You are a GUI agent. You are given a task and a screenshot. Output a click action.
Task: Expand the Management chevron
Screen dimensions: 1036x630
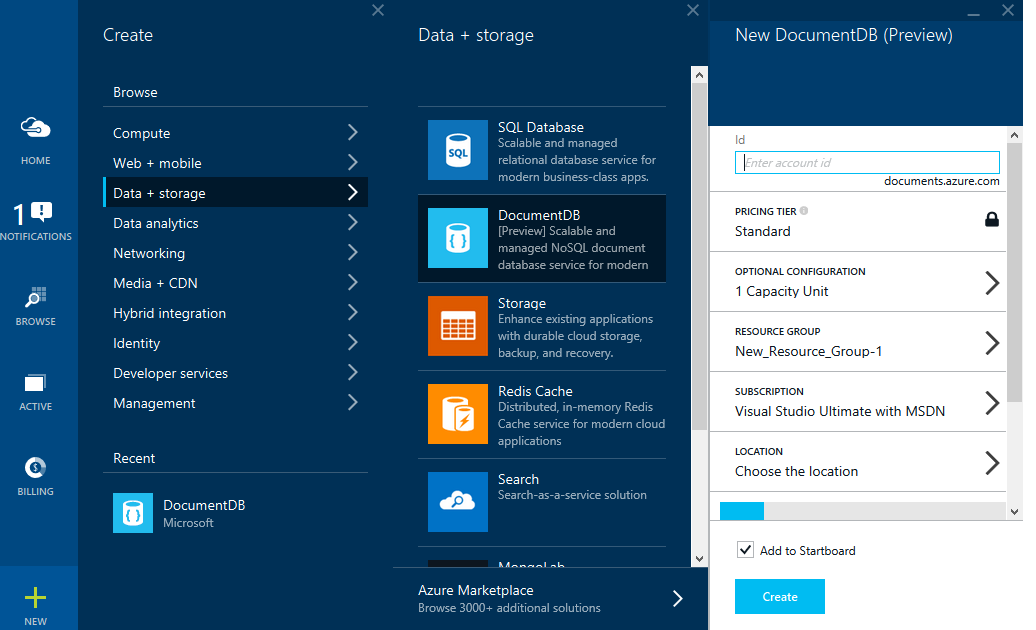point(353,403)
